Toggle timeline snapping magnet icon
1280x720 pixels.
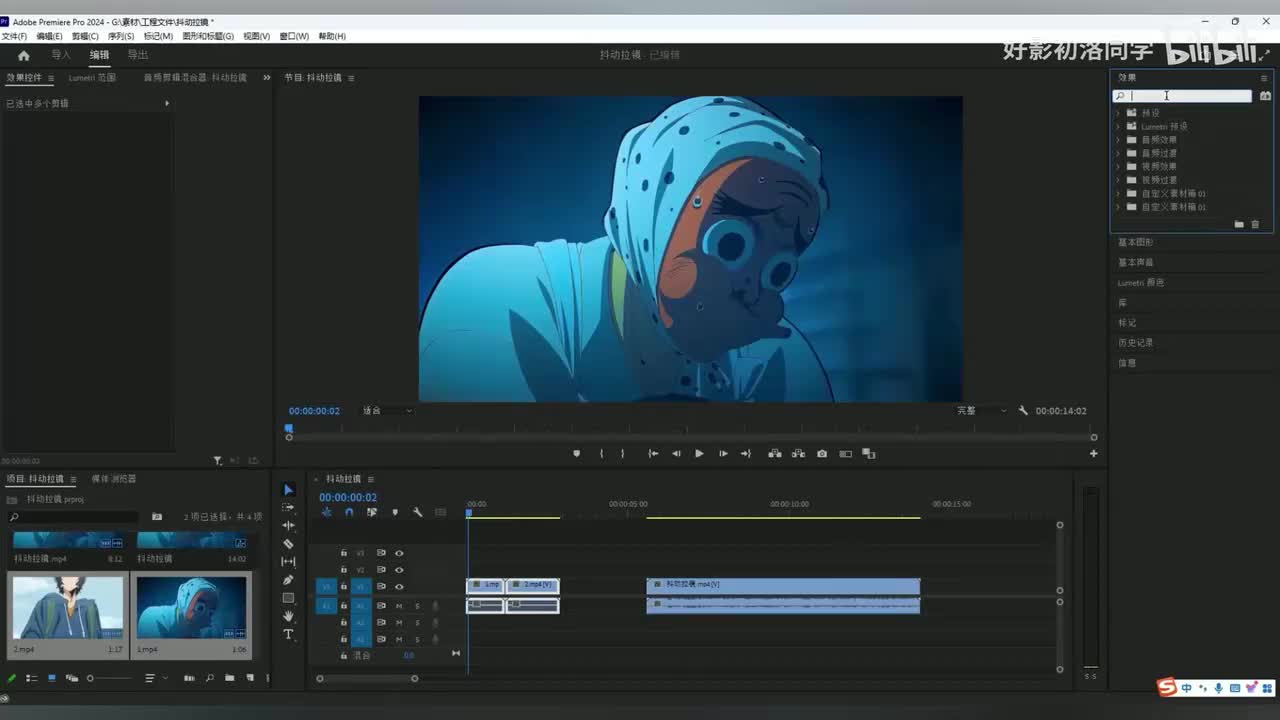tap(349, 512)
